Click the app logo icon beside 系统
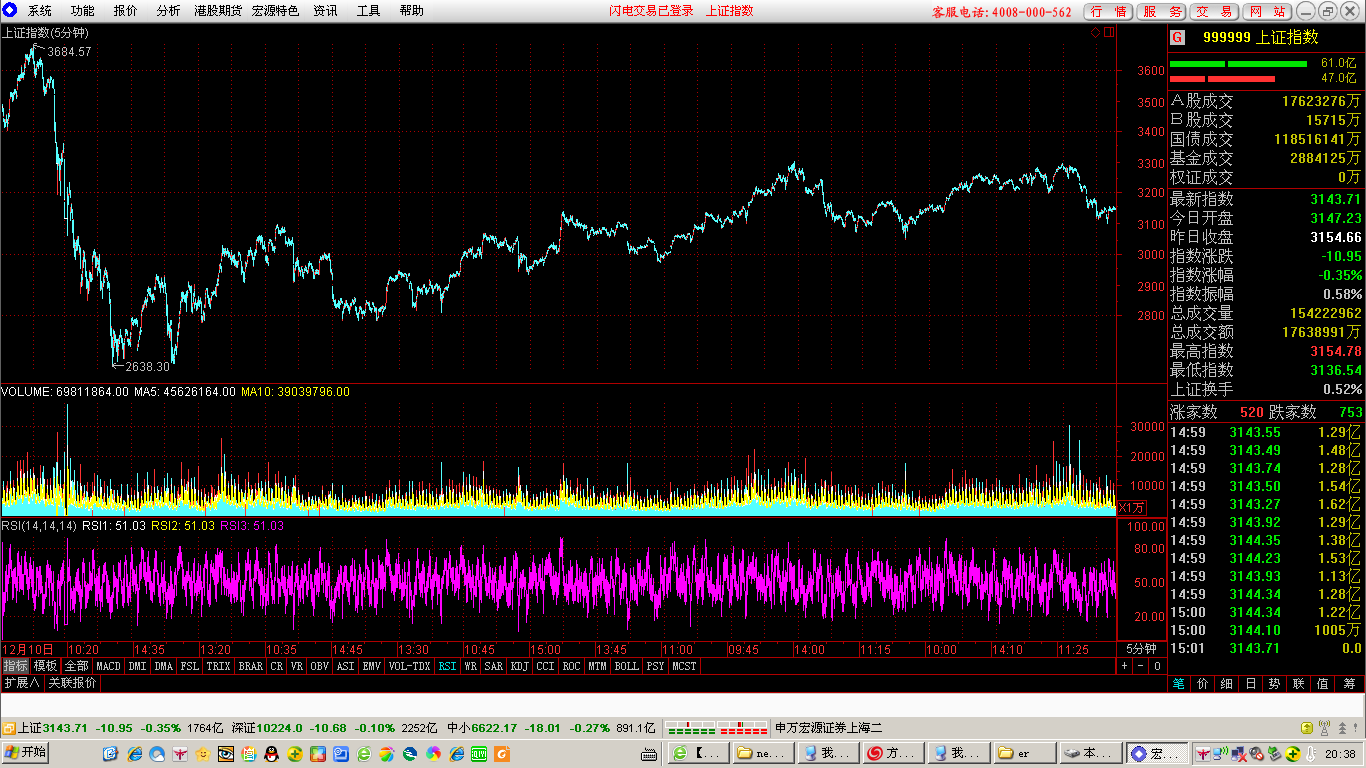The height and width of the screenshot is (768, 1366). [x=10, y=11]
